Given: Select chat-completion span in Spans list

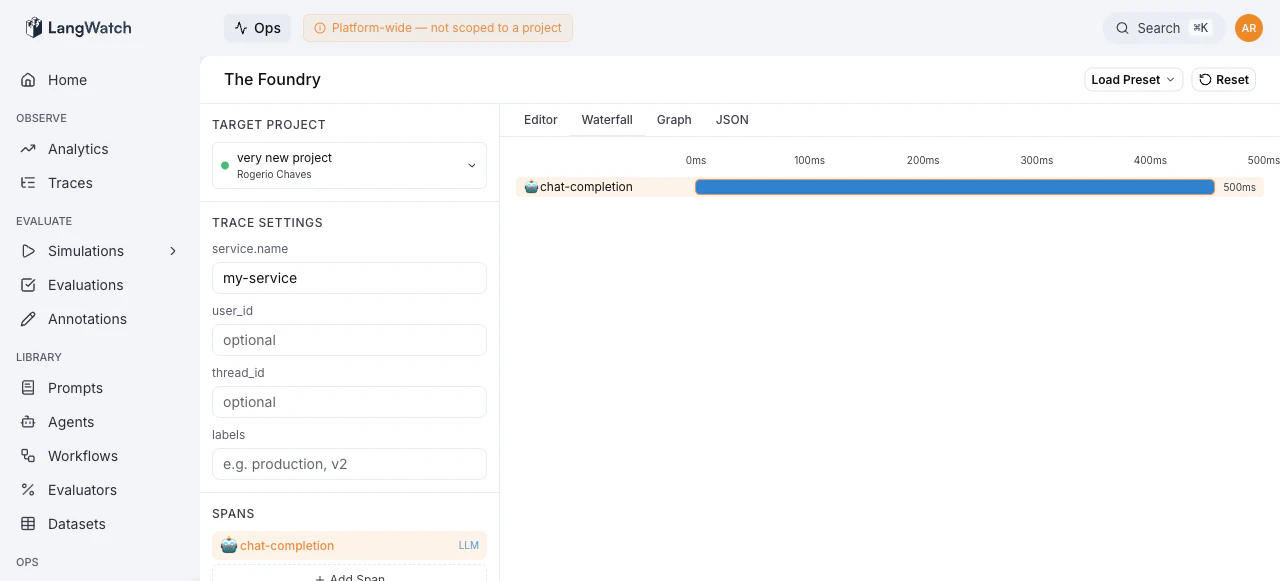Looking at the screenshot, I should (349, 545).
